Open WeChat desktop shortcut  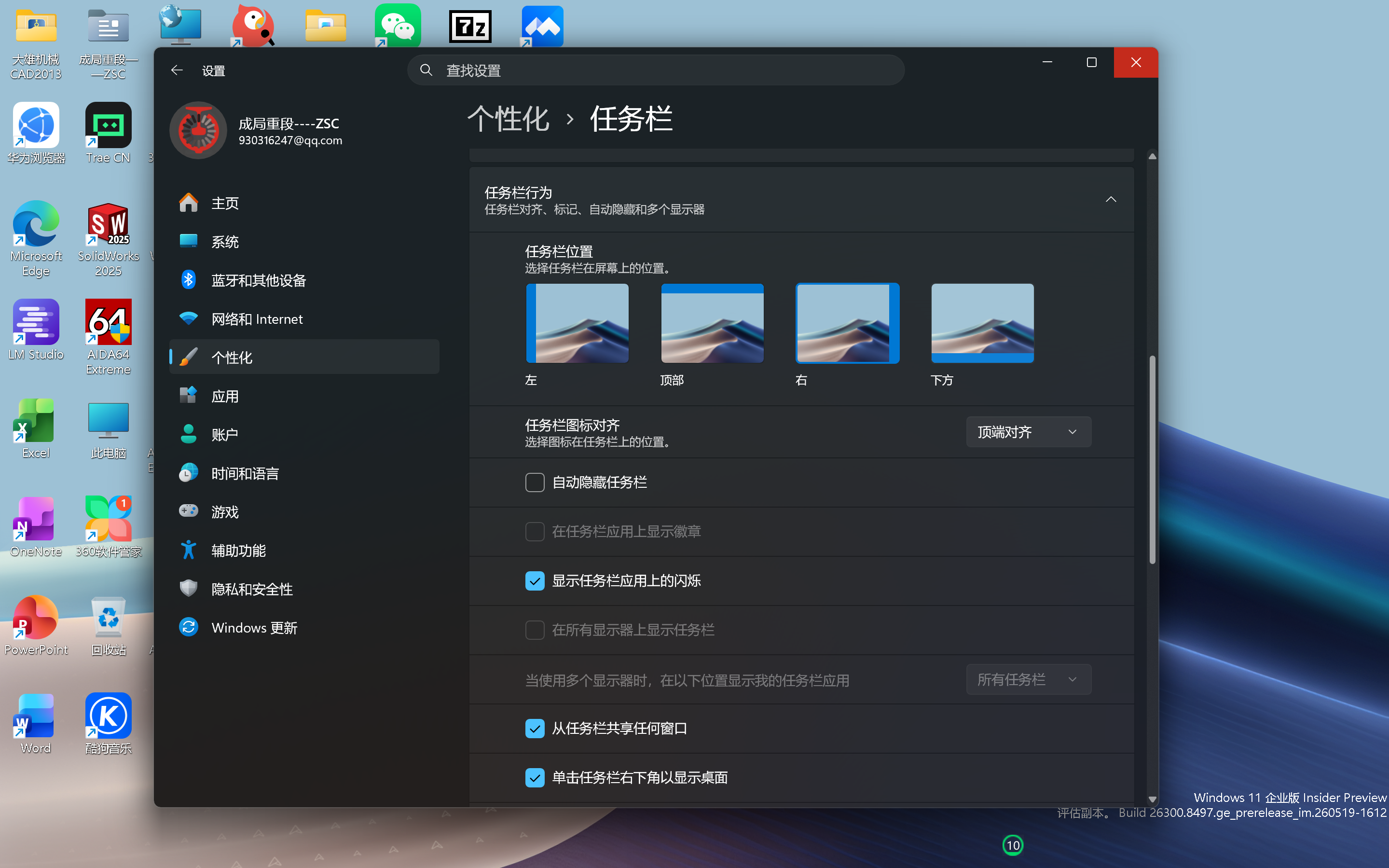[397, 26]
